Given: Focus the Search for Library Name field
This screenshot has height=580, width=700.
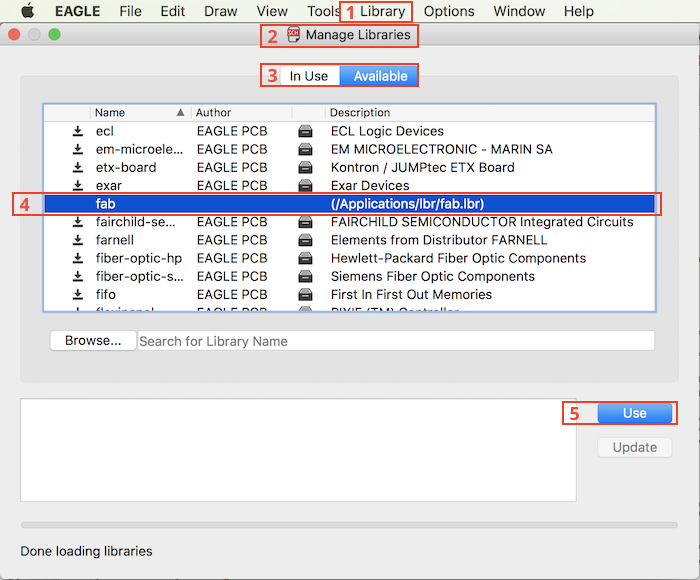Looking at the screenshot, I should 396,341.
